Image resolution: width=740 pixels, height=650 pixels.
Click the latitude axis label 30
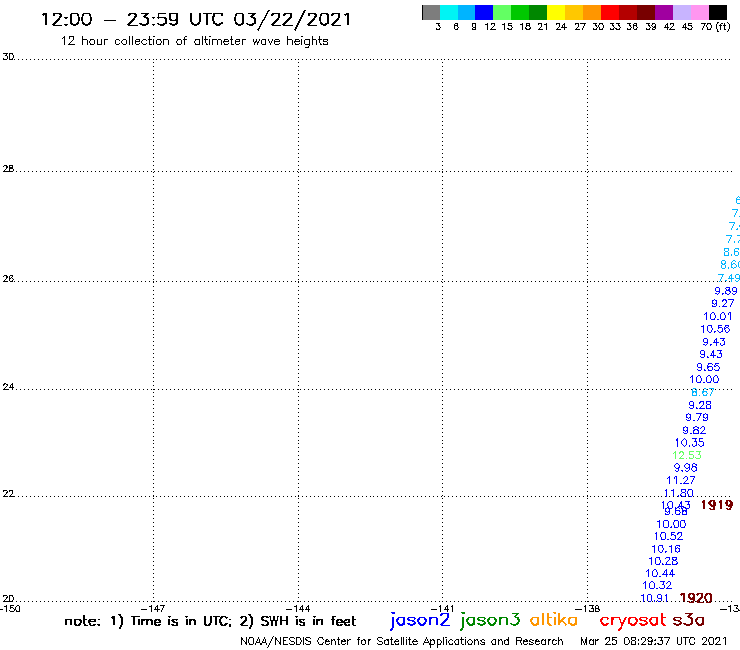click(x=8, y=57)
